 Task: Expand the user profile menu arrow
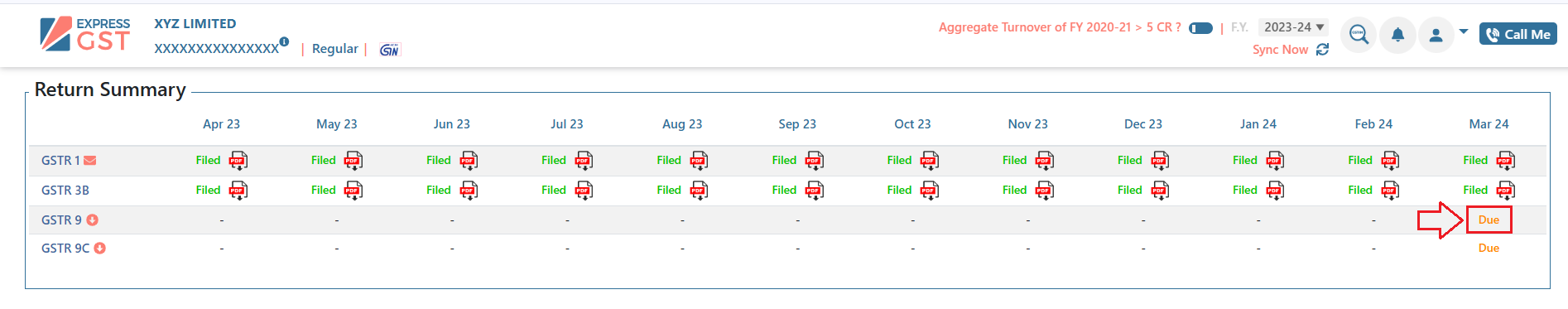tap(1464, 31)
